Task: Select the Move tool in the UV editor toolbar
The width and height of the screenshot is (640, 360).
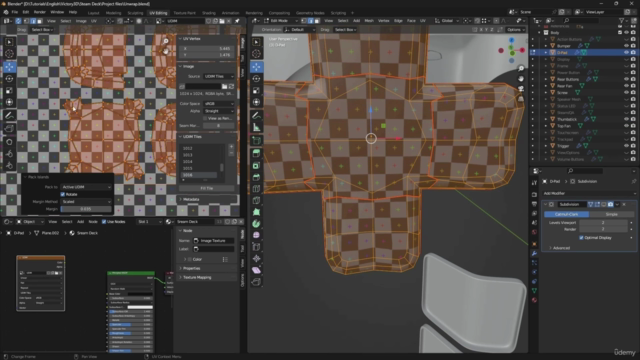Action: (9, 67)
